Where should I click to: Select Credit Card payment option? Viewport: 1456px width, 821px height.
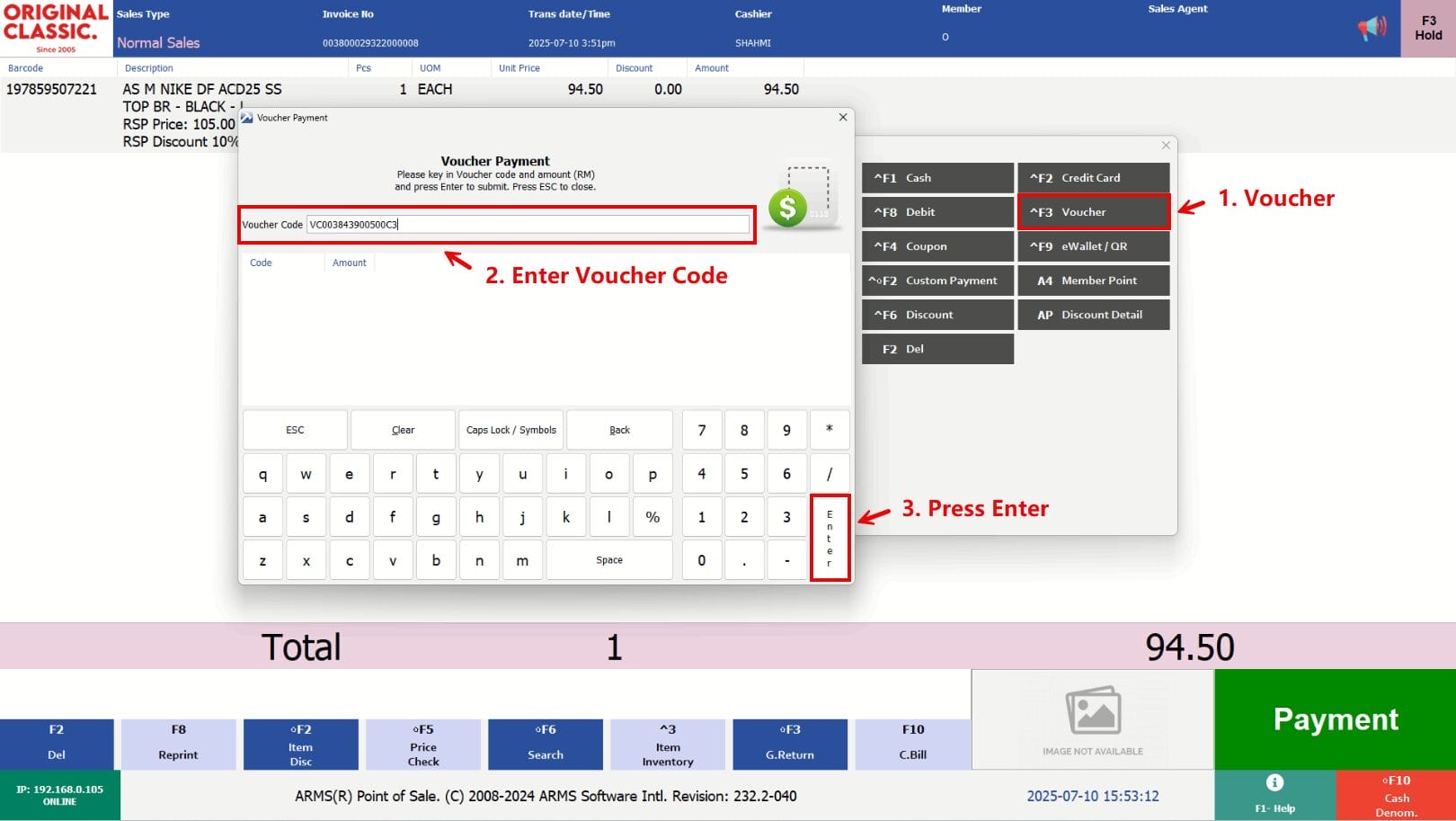coord(1093,178)
